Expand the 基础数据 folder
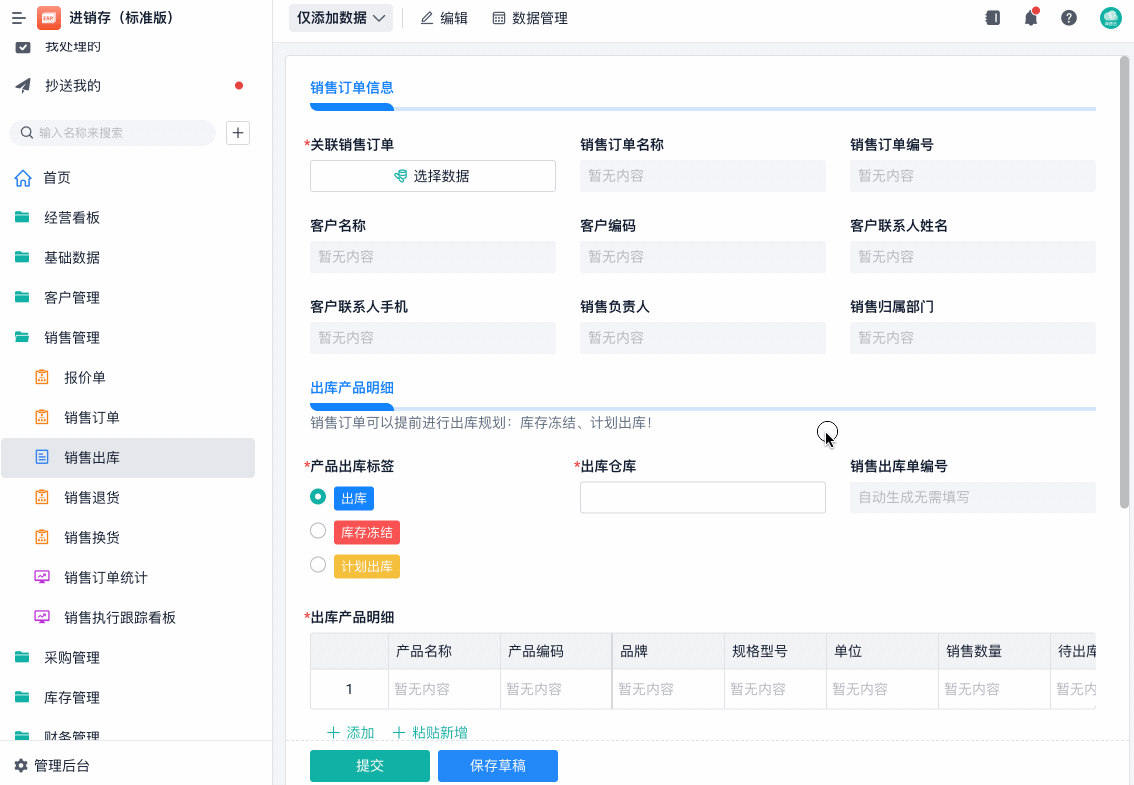 click(128, 258)
